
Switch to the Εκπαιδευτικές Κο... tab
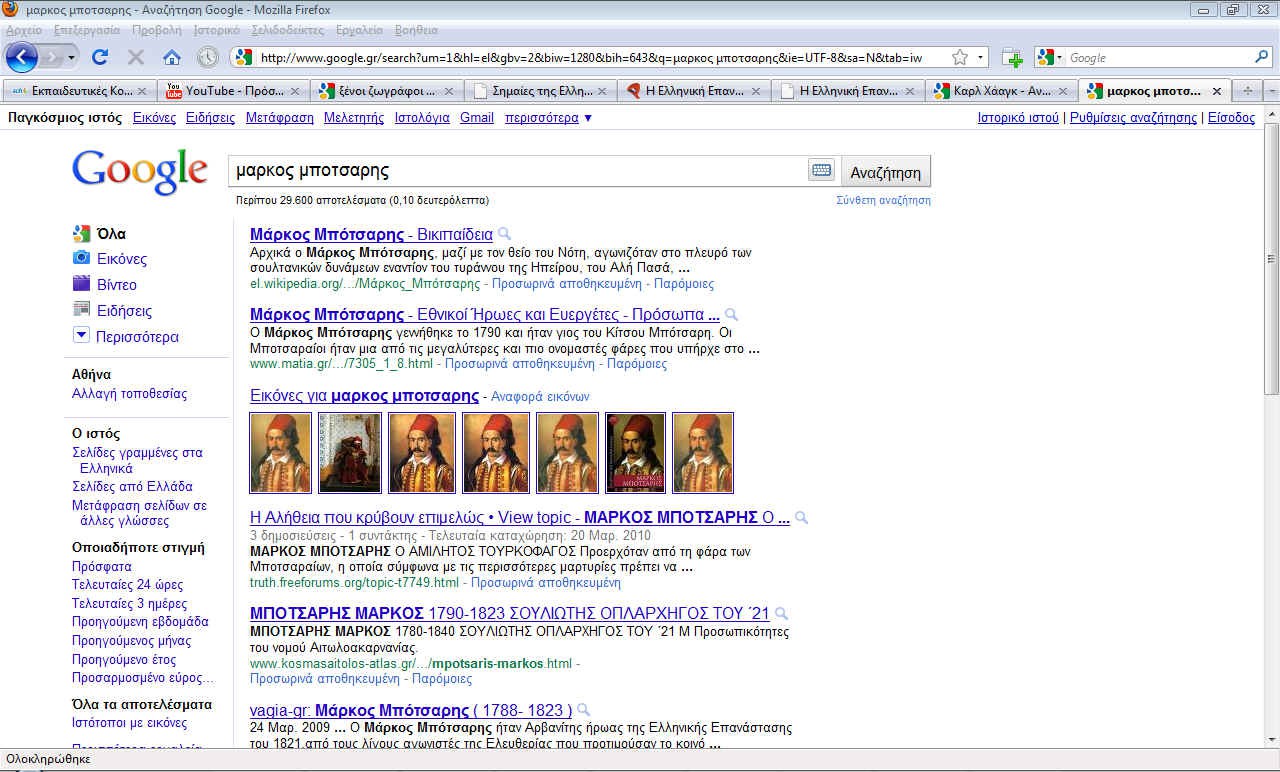(79, 91)
